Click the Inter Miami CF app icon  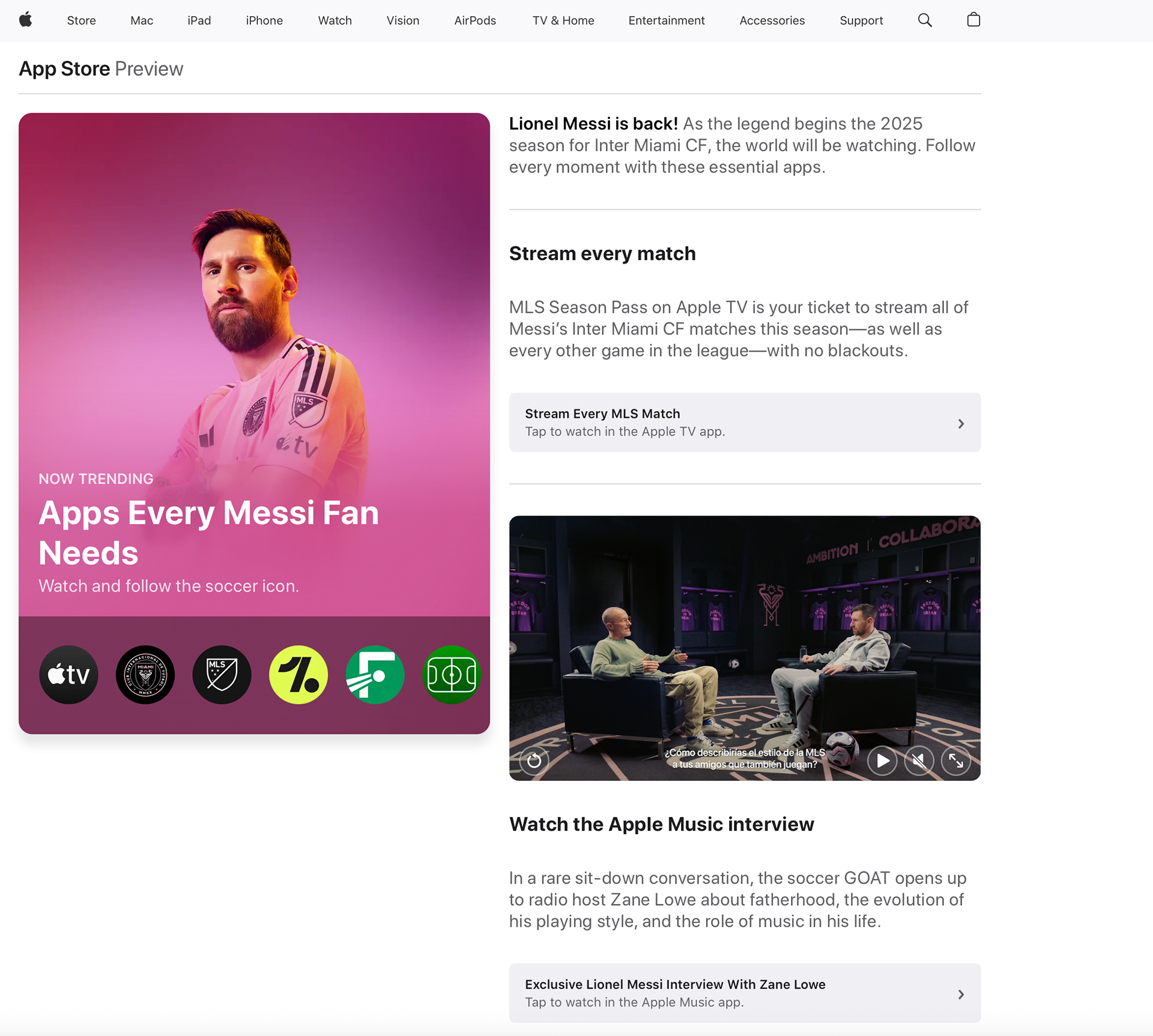point(145,675)
